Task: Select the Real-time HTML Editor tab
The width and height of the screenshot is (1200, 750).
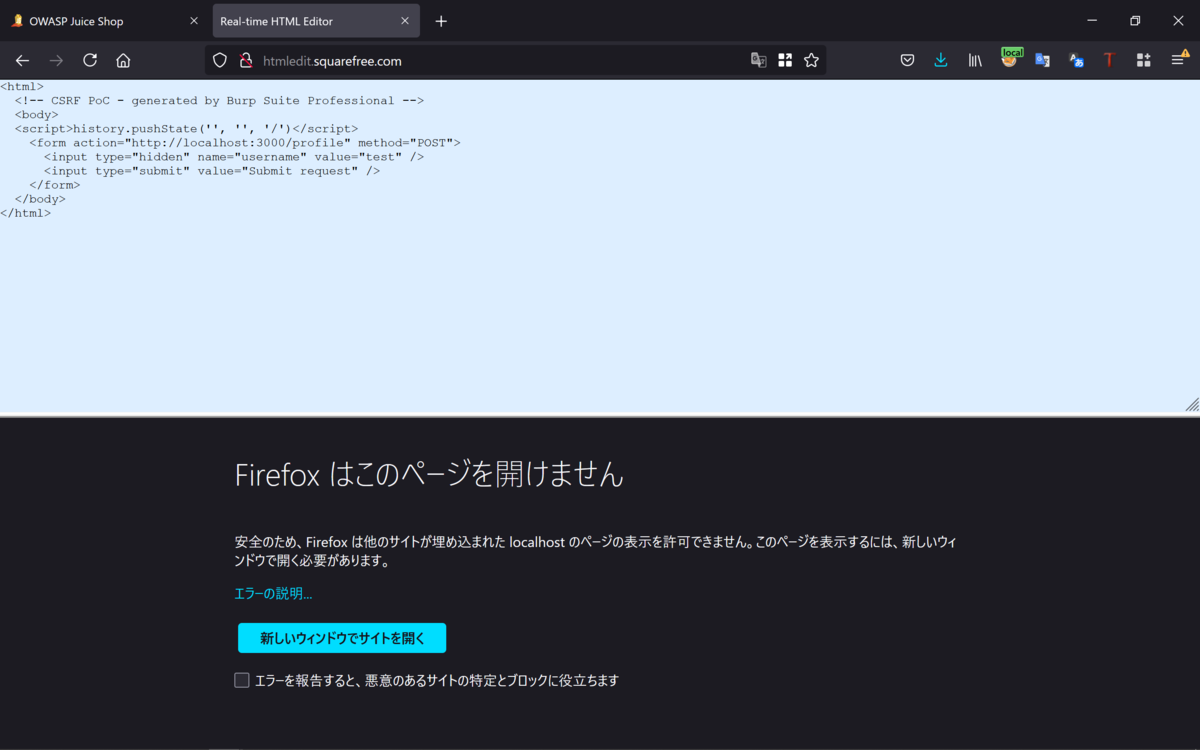Action: (316, 21)
